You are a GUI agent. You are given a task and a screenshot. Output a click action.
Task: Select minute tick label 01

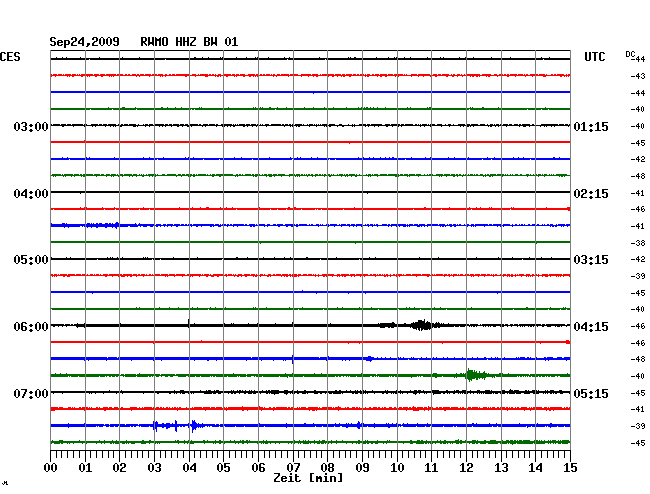85,468
